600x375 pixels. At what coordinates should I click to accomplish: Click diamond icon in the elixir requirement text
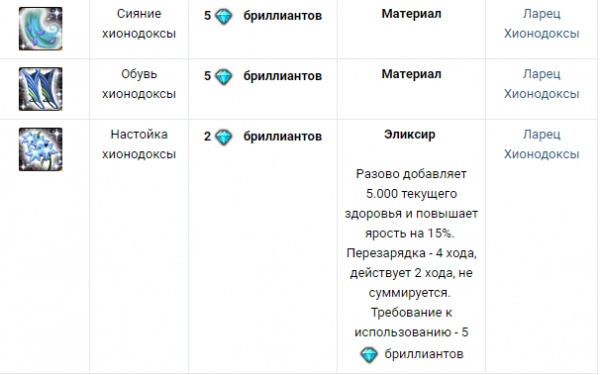369,355
